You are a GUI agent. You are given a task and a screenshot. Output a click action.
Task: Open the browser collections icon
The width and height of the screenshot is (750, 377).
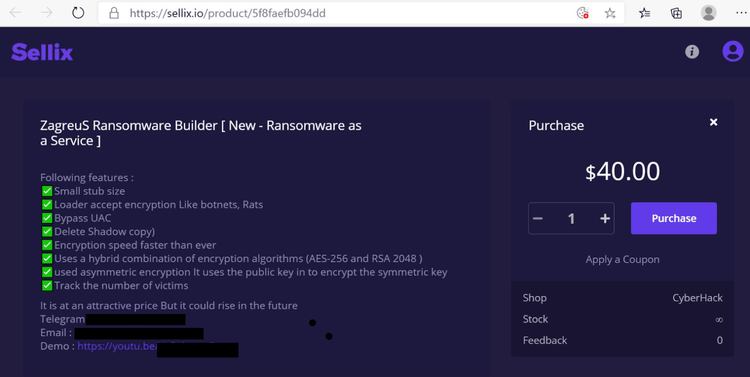[676, 13]
